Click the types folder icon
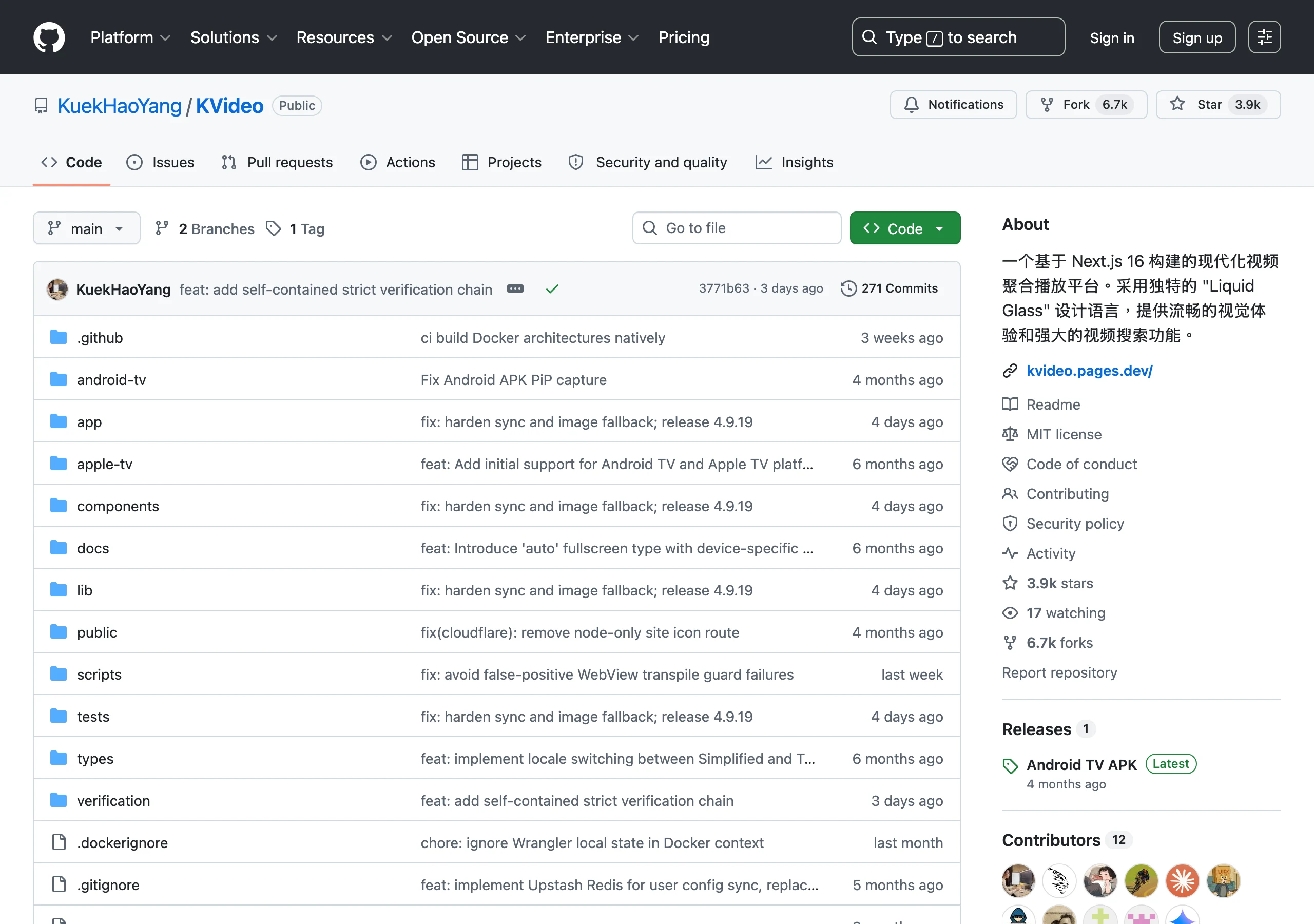This screenshot has height=924, width=1314. coord(59,758)
